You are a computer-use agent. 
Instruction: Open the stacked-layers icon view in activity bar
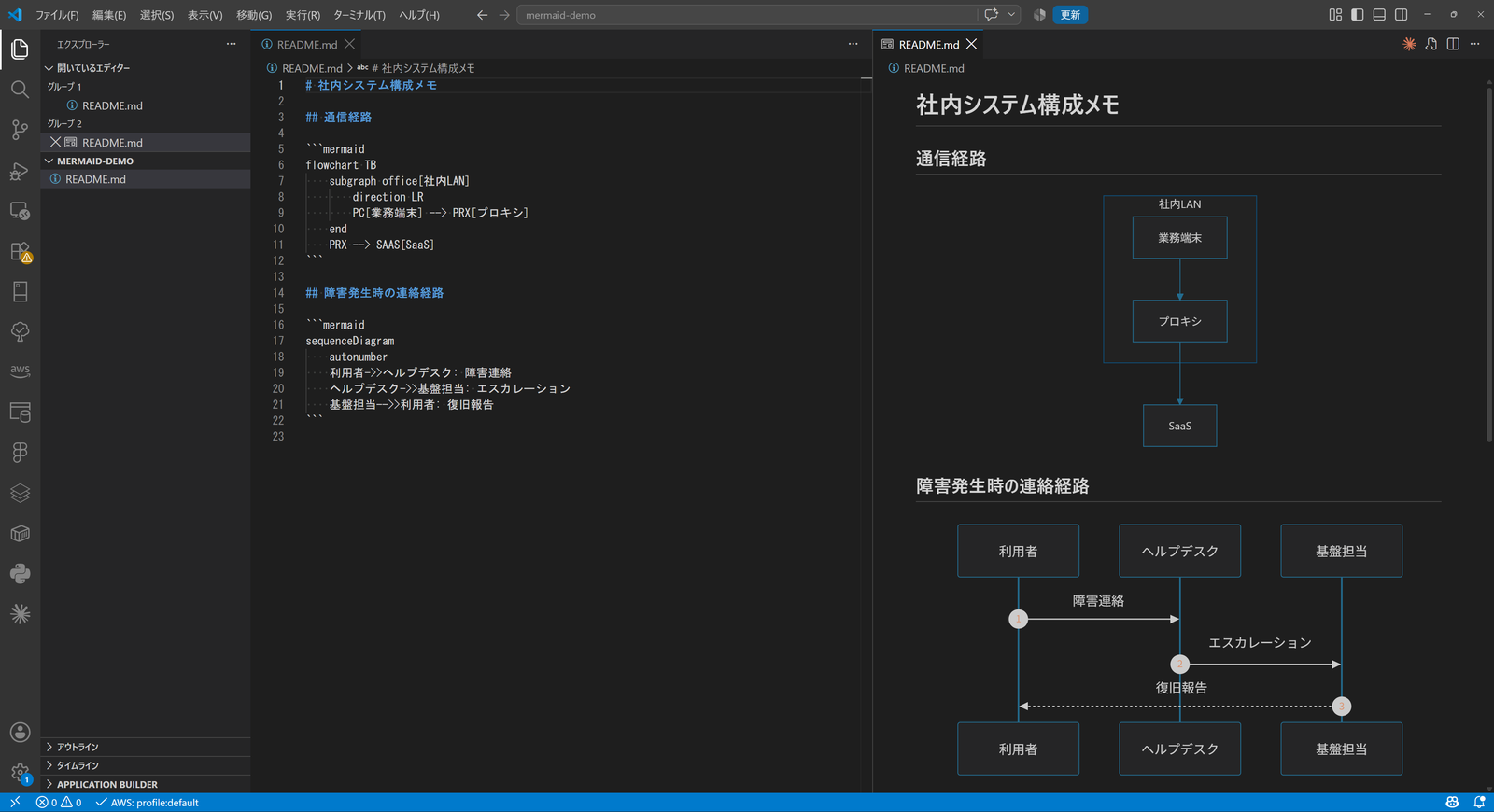click(20, 493)
